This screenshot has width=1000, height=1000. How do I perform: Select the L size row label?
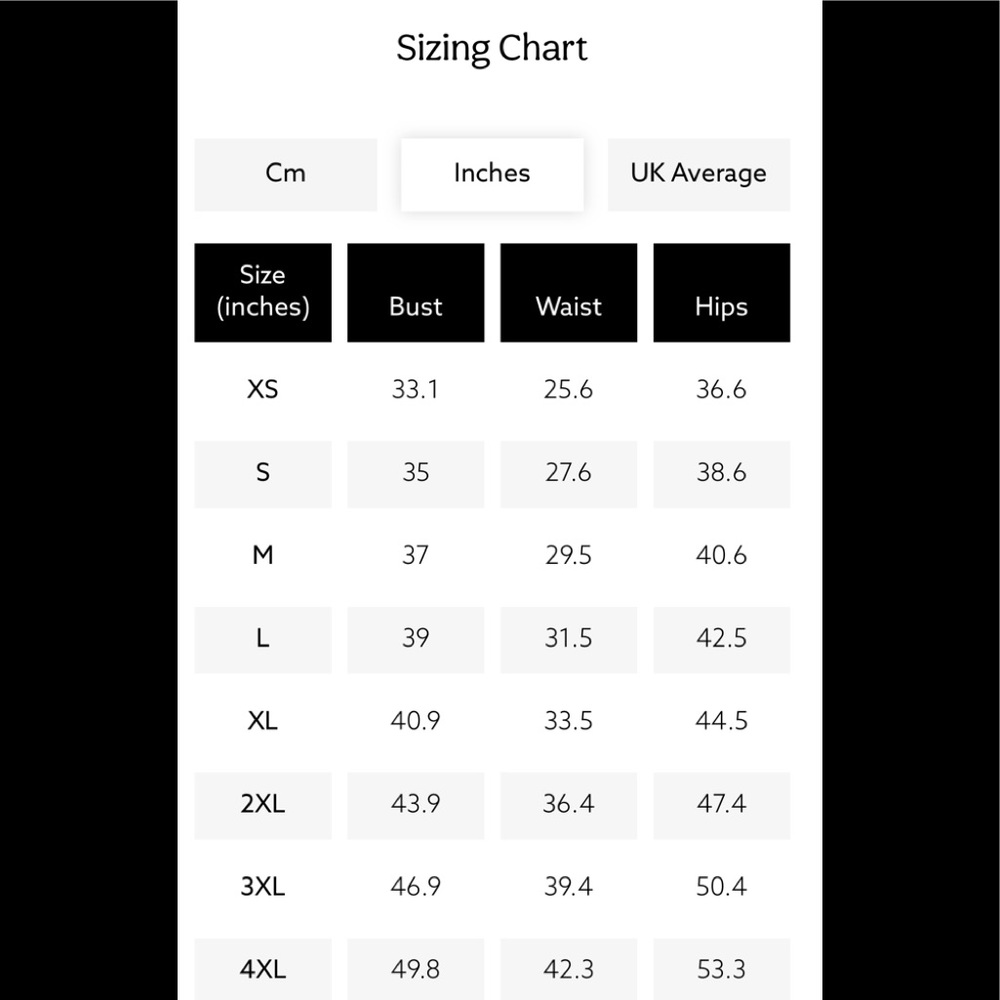coord(263,638)
